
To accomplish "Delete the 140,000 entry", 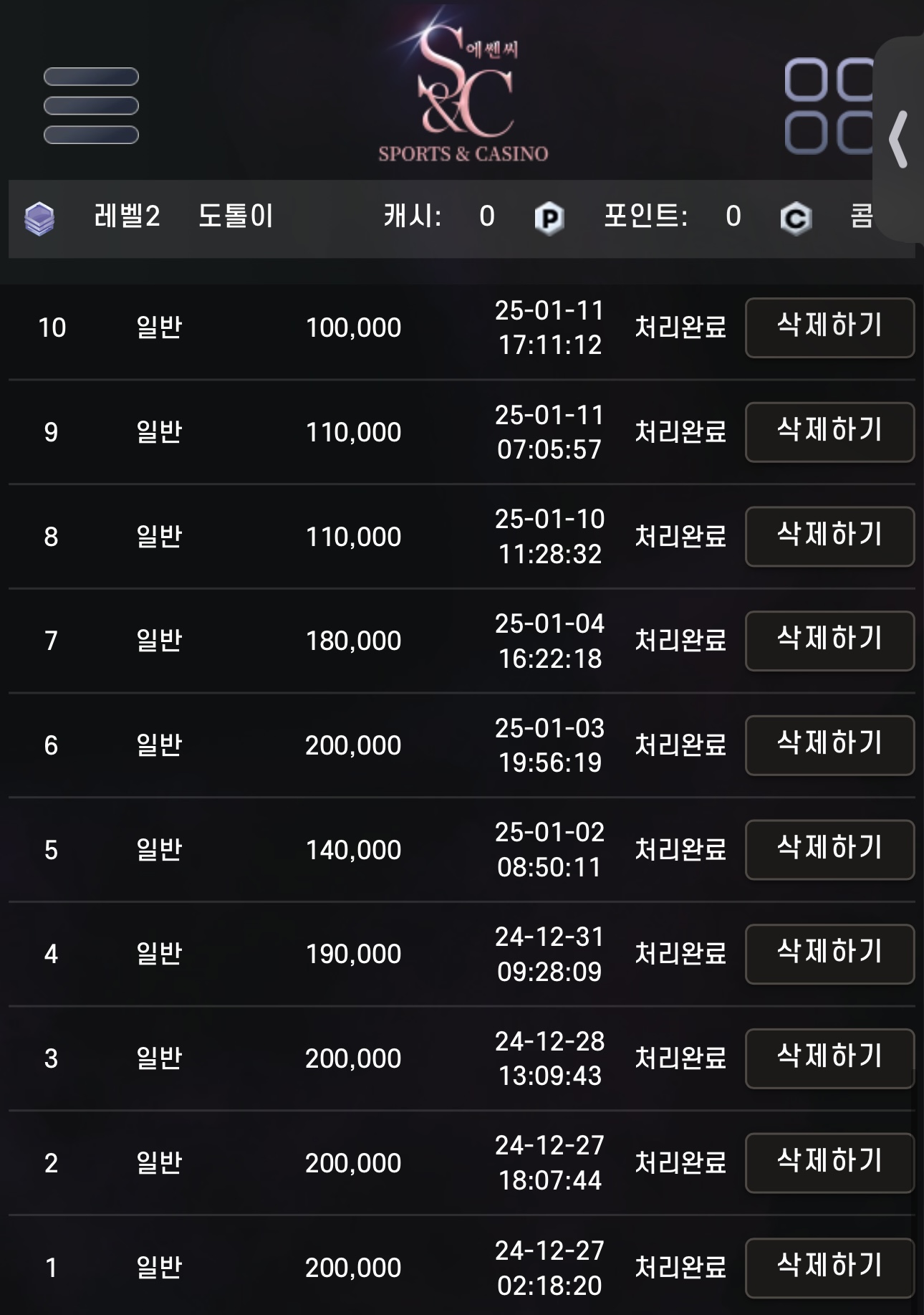I will (829, 850).
